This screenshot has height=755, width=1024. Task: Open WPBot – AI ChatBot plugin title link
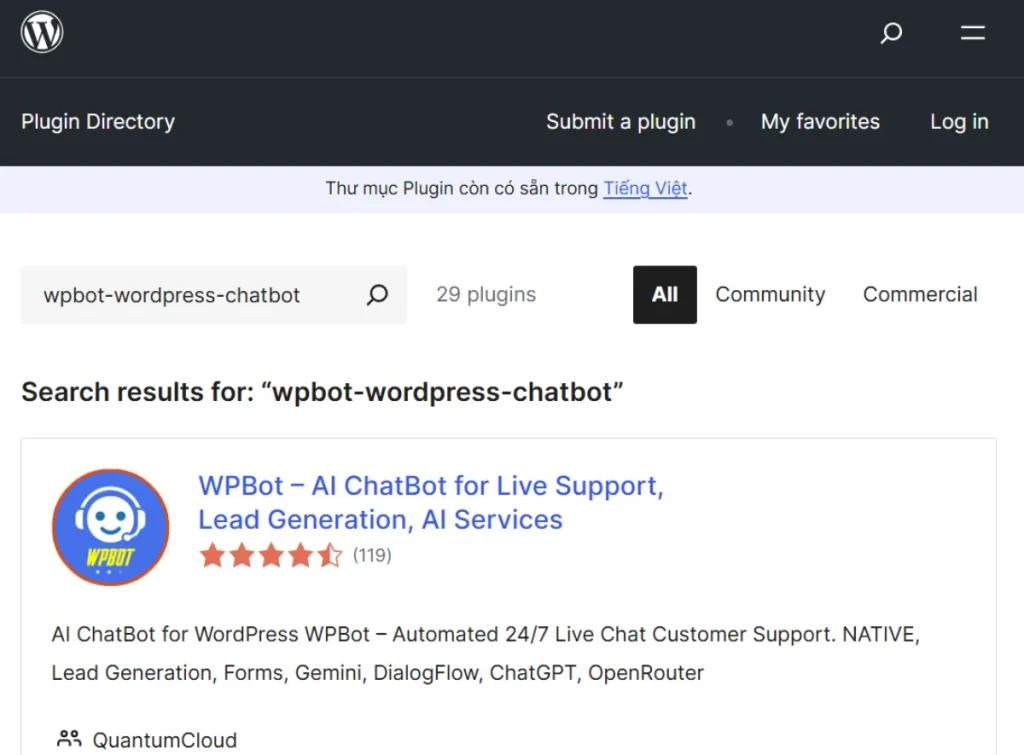pyautogui.click(x=430, y=502)
